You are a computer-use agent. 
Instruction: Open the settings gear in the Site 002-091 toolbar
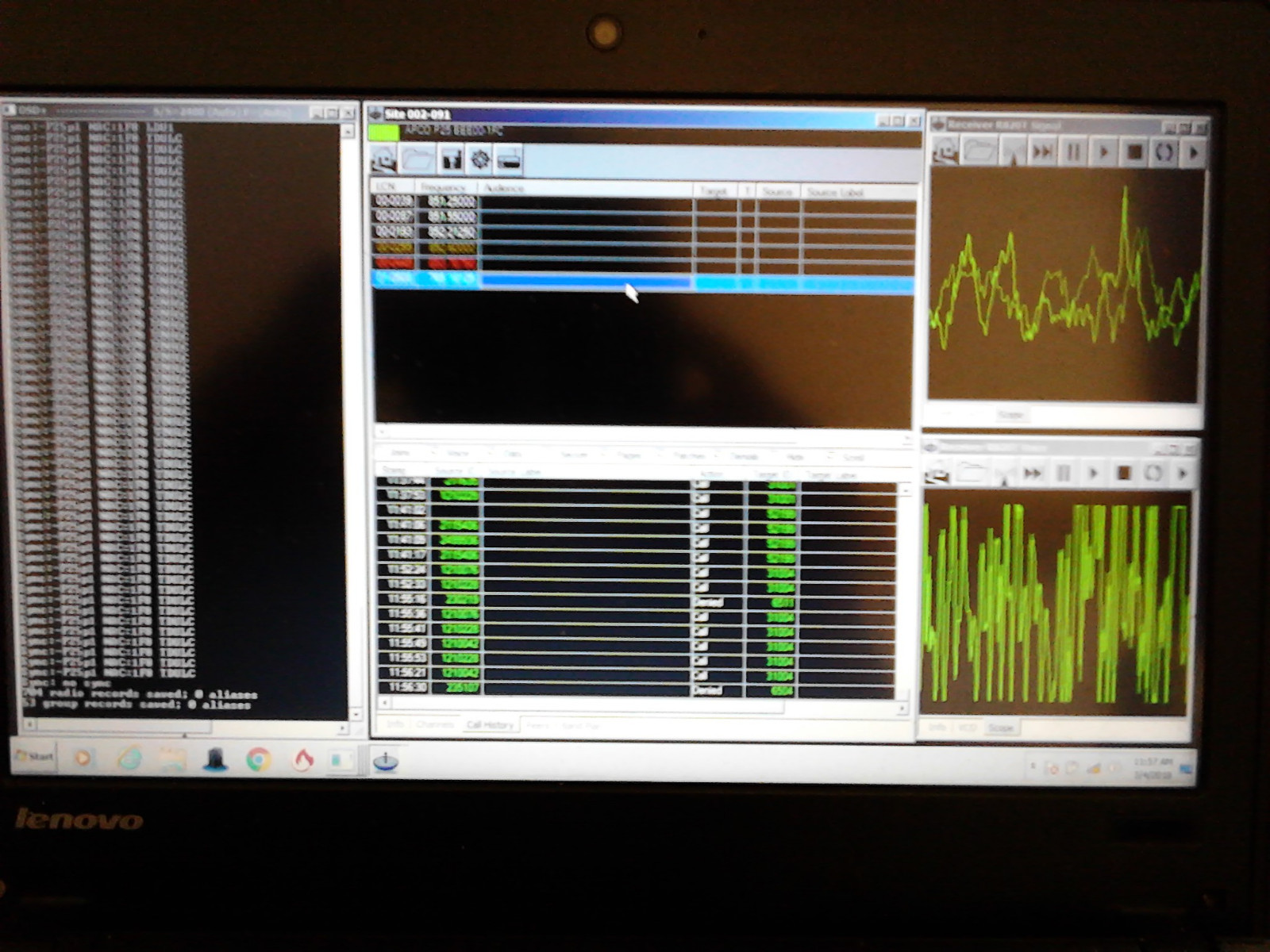pyautogui.click(x=480, y=159)
